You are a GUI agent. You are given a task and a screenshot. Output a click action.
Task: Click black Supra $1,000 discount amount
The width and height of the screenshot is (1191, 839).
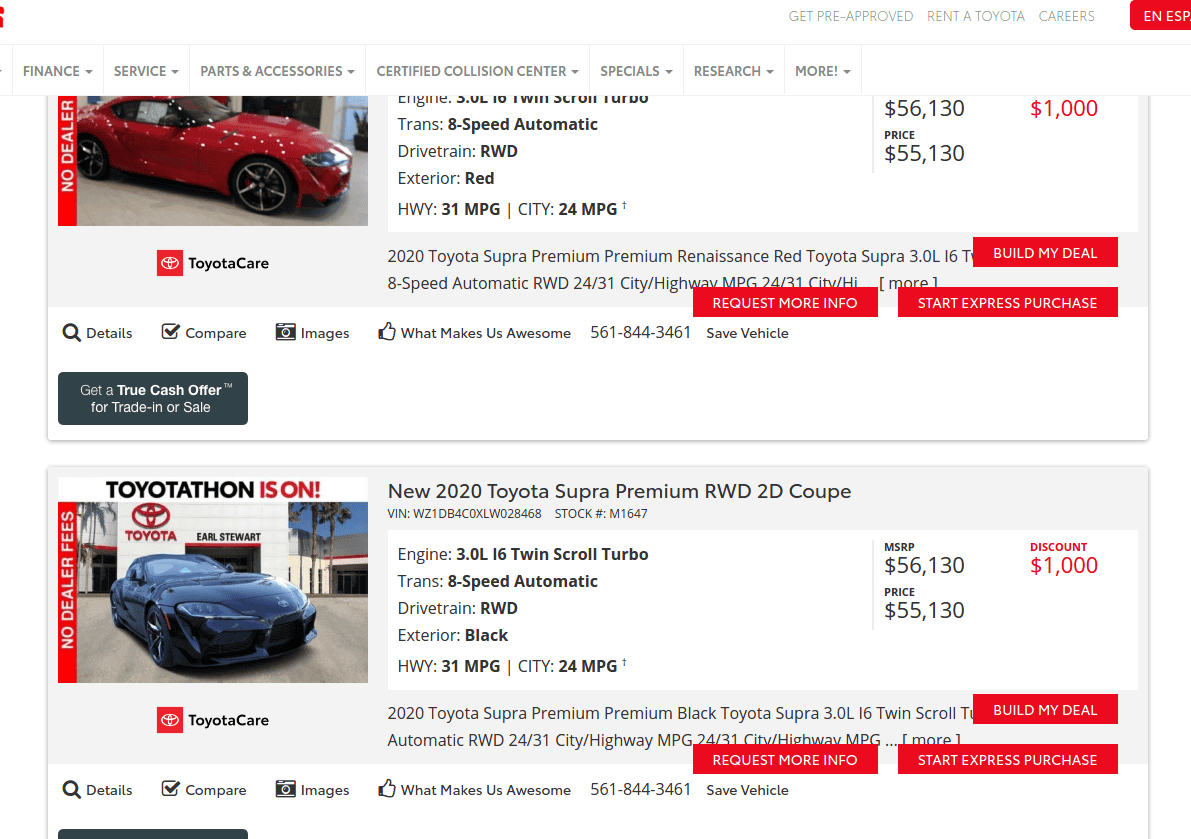(x=1063, y=566)
